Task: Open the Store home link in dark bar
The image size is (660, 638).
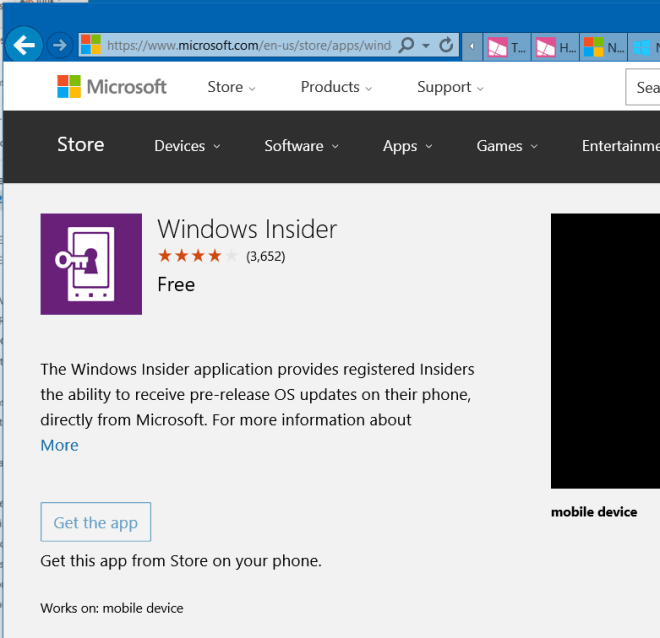Action: pyautogui.click(x=80, y=144)
